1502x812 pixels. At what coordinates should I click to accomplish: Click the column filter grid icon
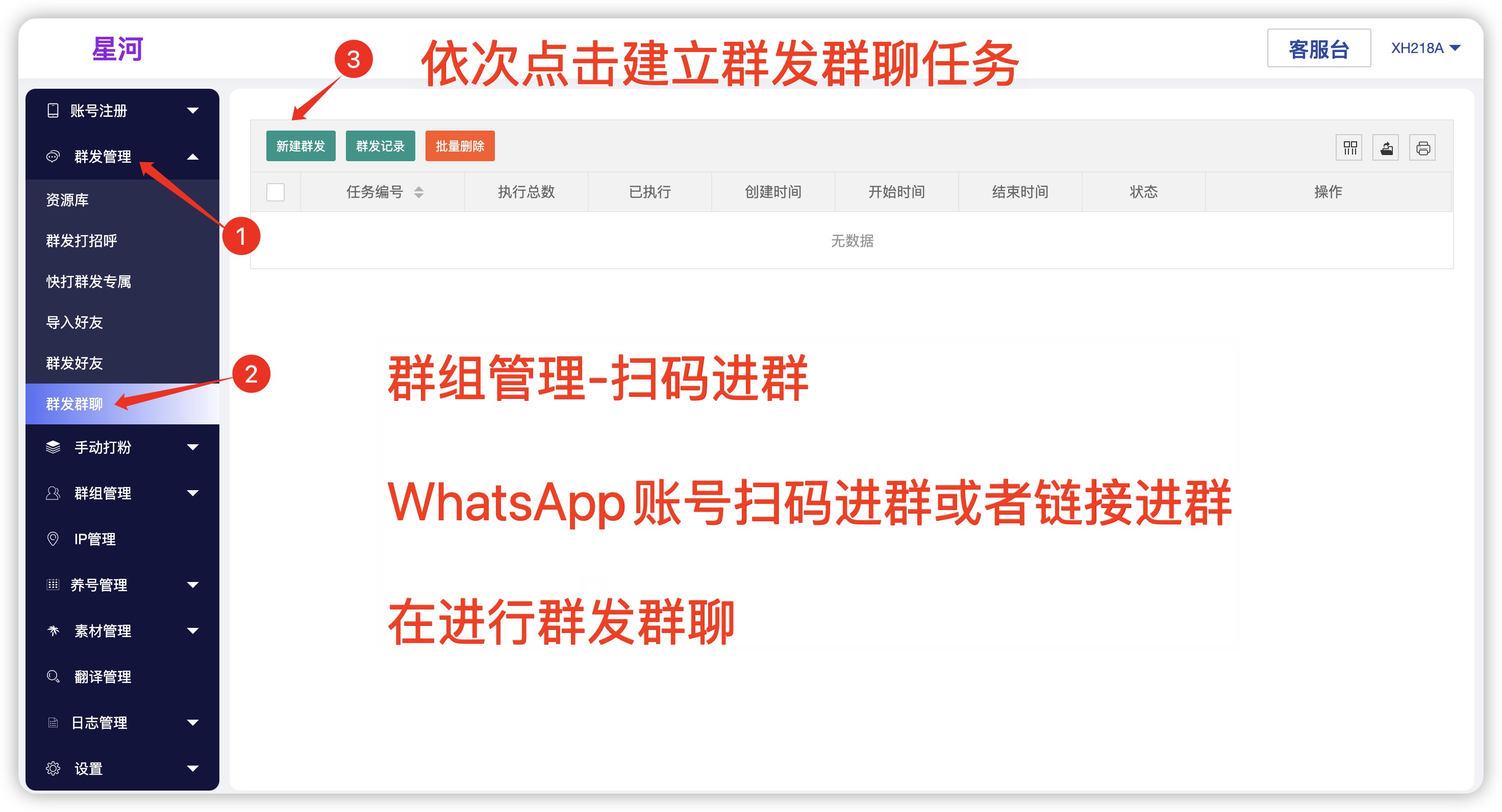[x=1349, y=148]
